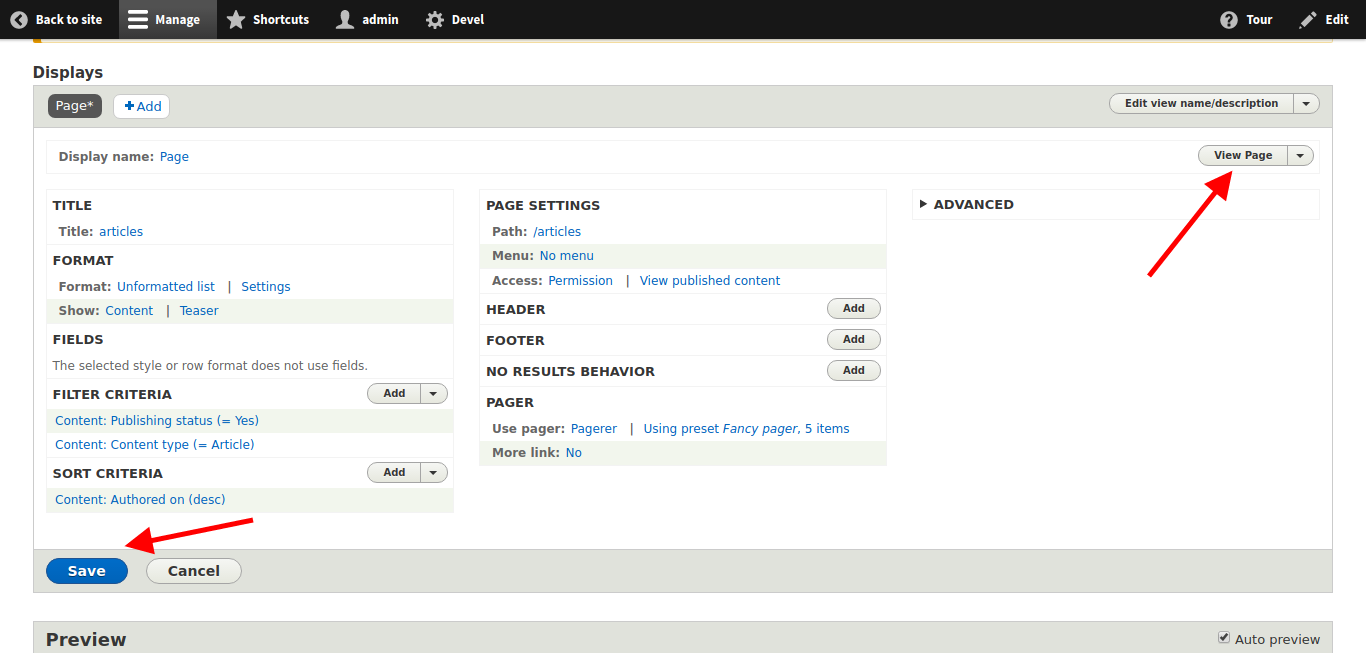Open the View Page dropdown arrow

[x=1299, y=155]
